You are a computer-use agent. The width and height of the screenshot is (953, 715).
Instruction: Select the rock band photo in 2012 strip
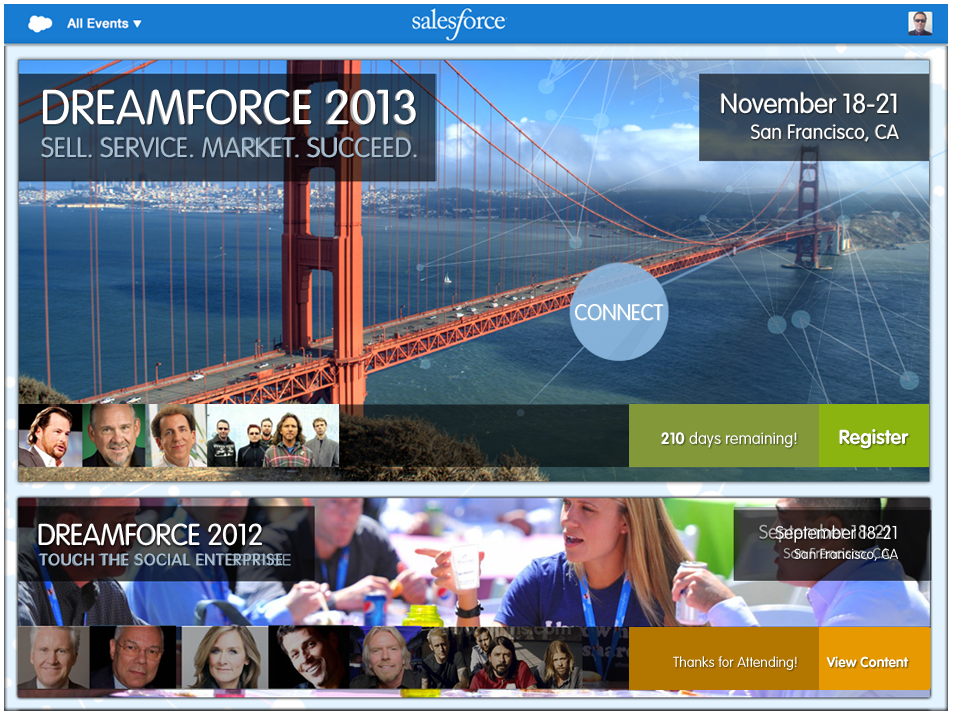click(503, 658)
